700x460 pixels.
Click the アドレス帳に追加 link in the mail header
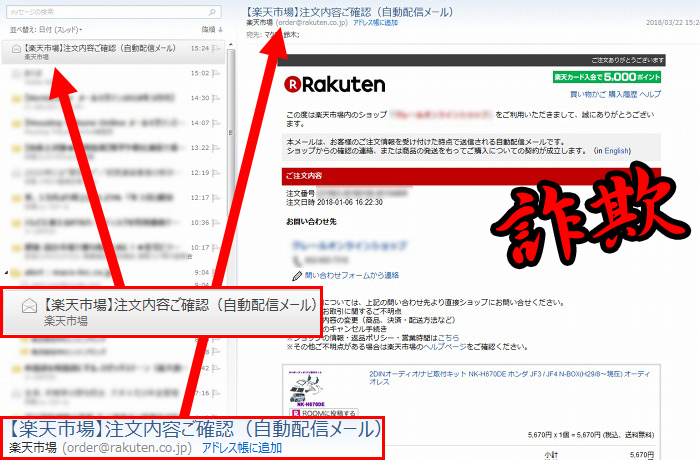[x=375, y=22]
